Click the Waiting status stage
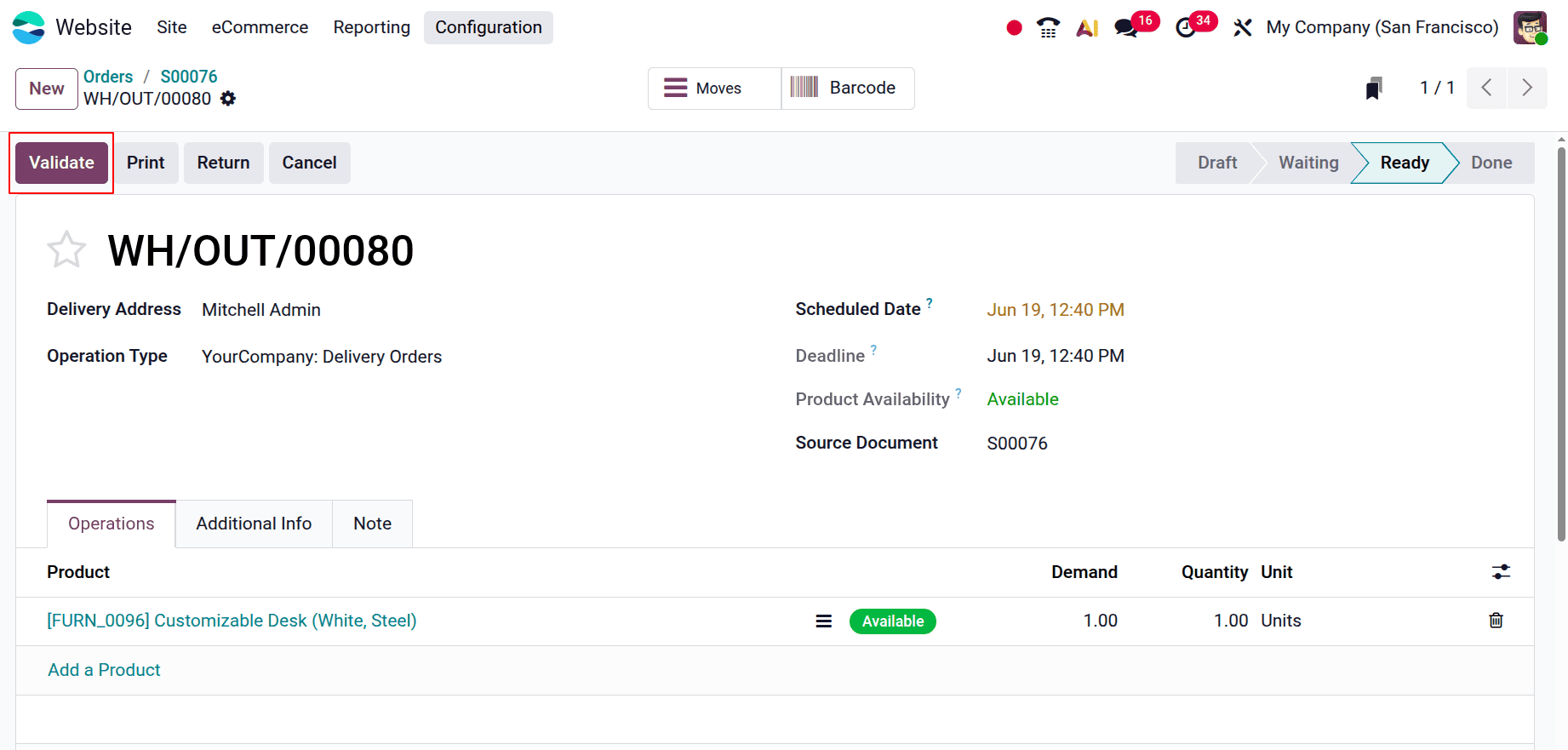 pos(1308,163)
